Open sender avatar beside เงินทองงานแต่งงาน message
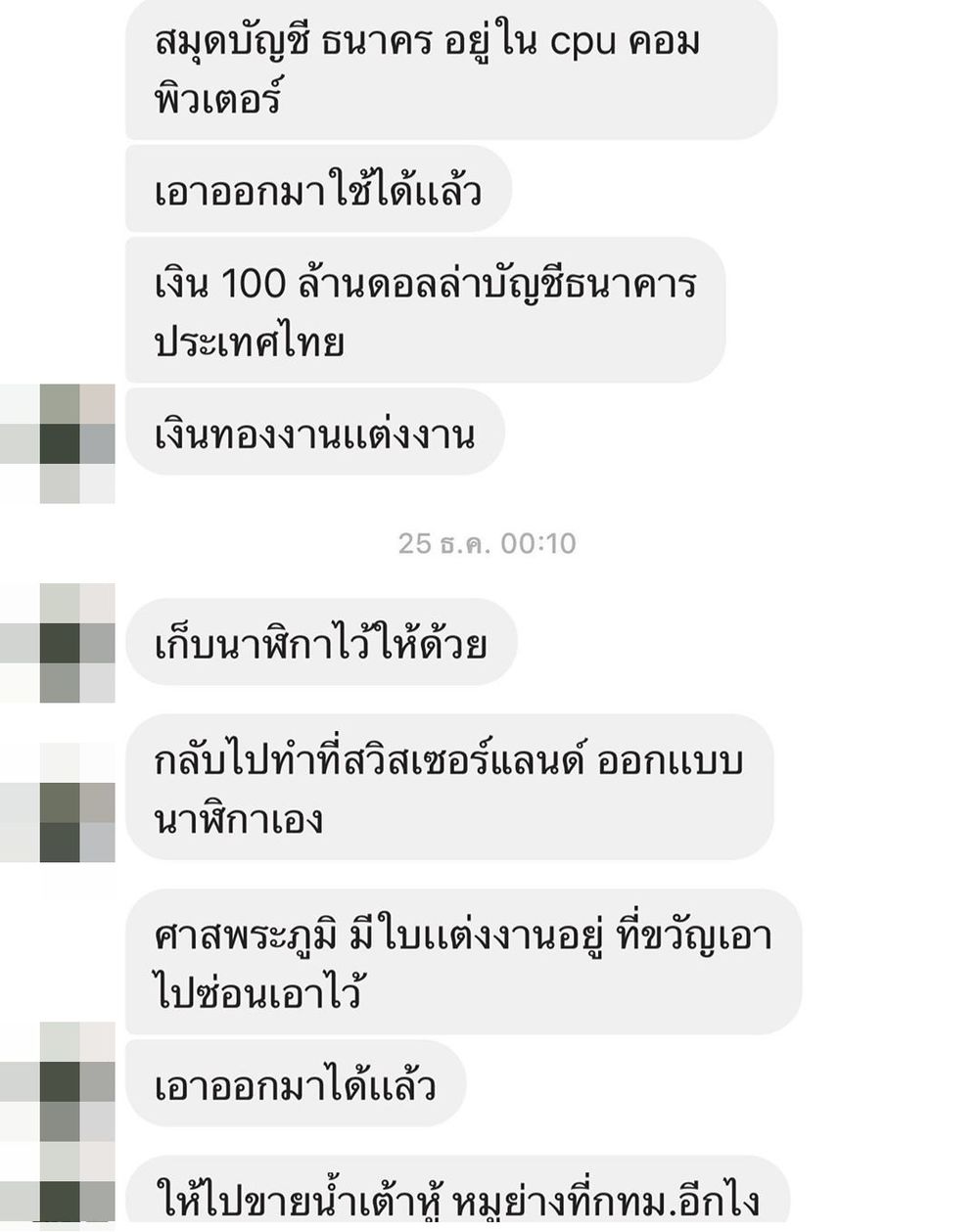The image size is (979, 1232). pos(58,443)
